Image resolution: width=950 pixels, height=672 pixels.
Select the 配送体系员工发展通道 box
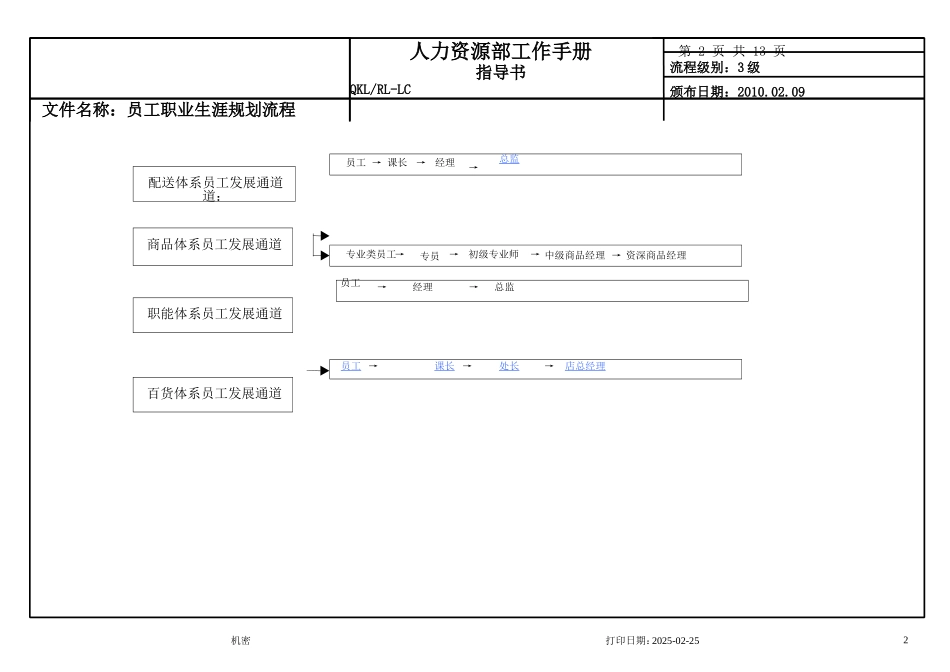(214, 184)
